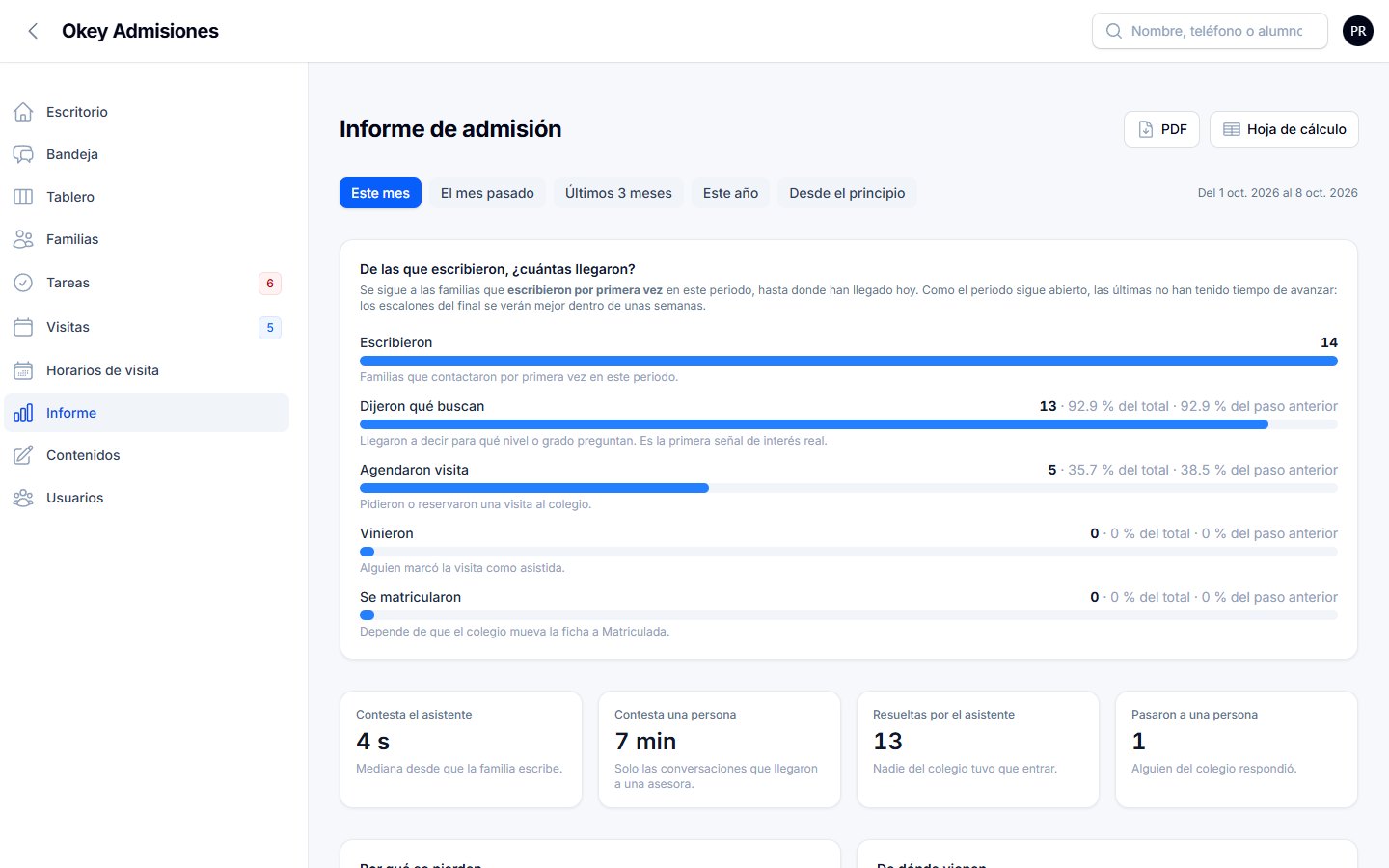Go to the Usuarios section
Image resolution: width=1389 pixels, height=868 pixels.
(x=147, y=498)
